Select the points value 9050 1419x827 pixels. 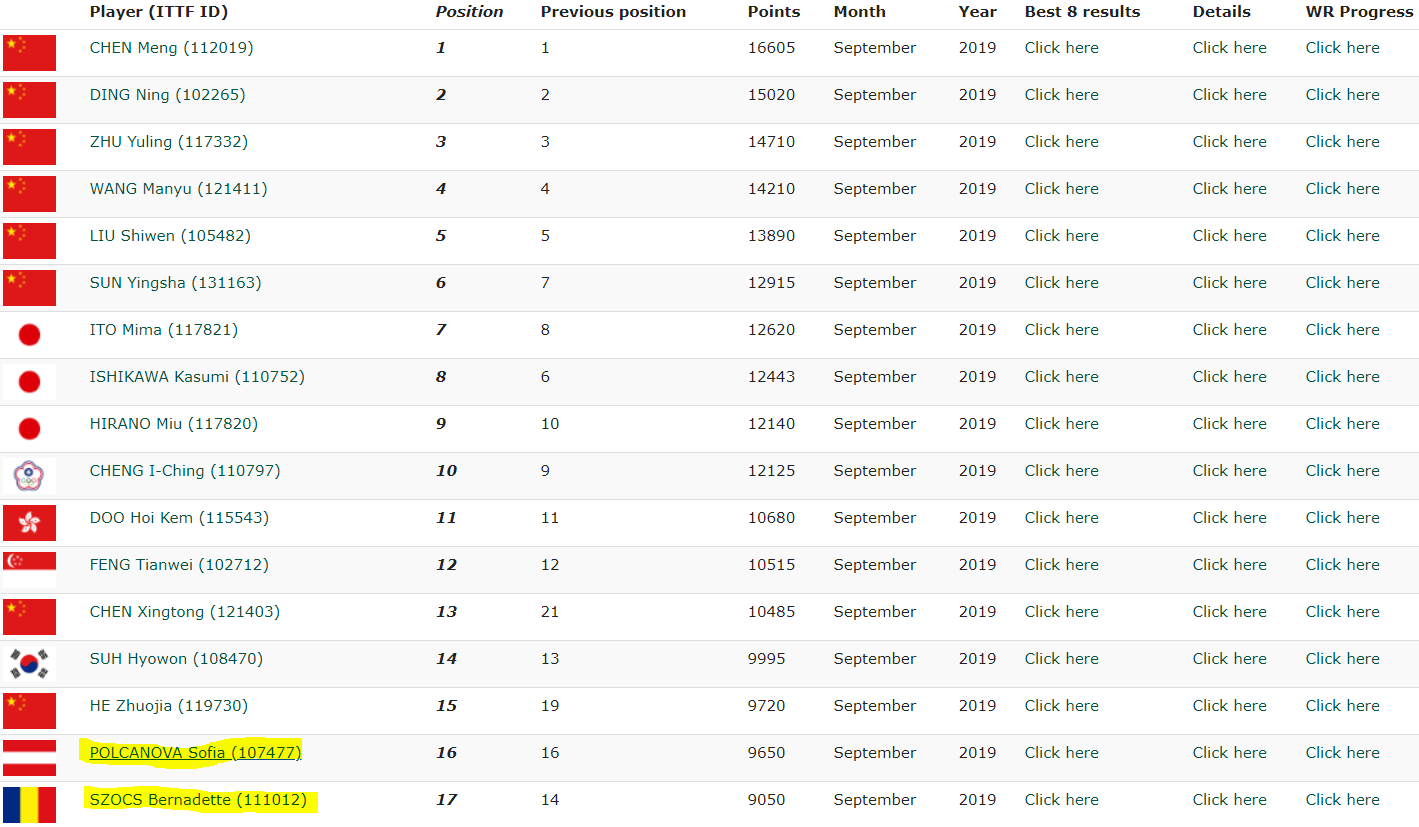point(766,800)
